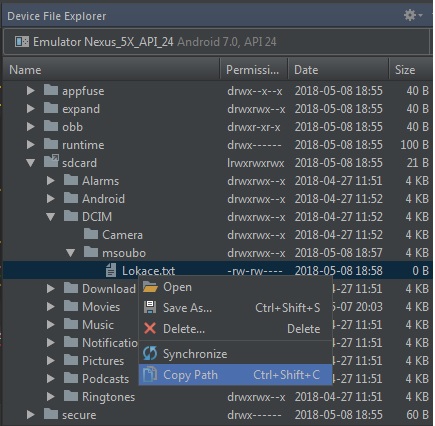Viewport: 435px width, 426px height.
Task: Expand the Ringtones folder arrow
Action: 51,397
